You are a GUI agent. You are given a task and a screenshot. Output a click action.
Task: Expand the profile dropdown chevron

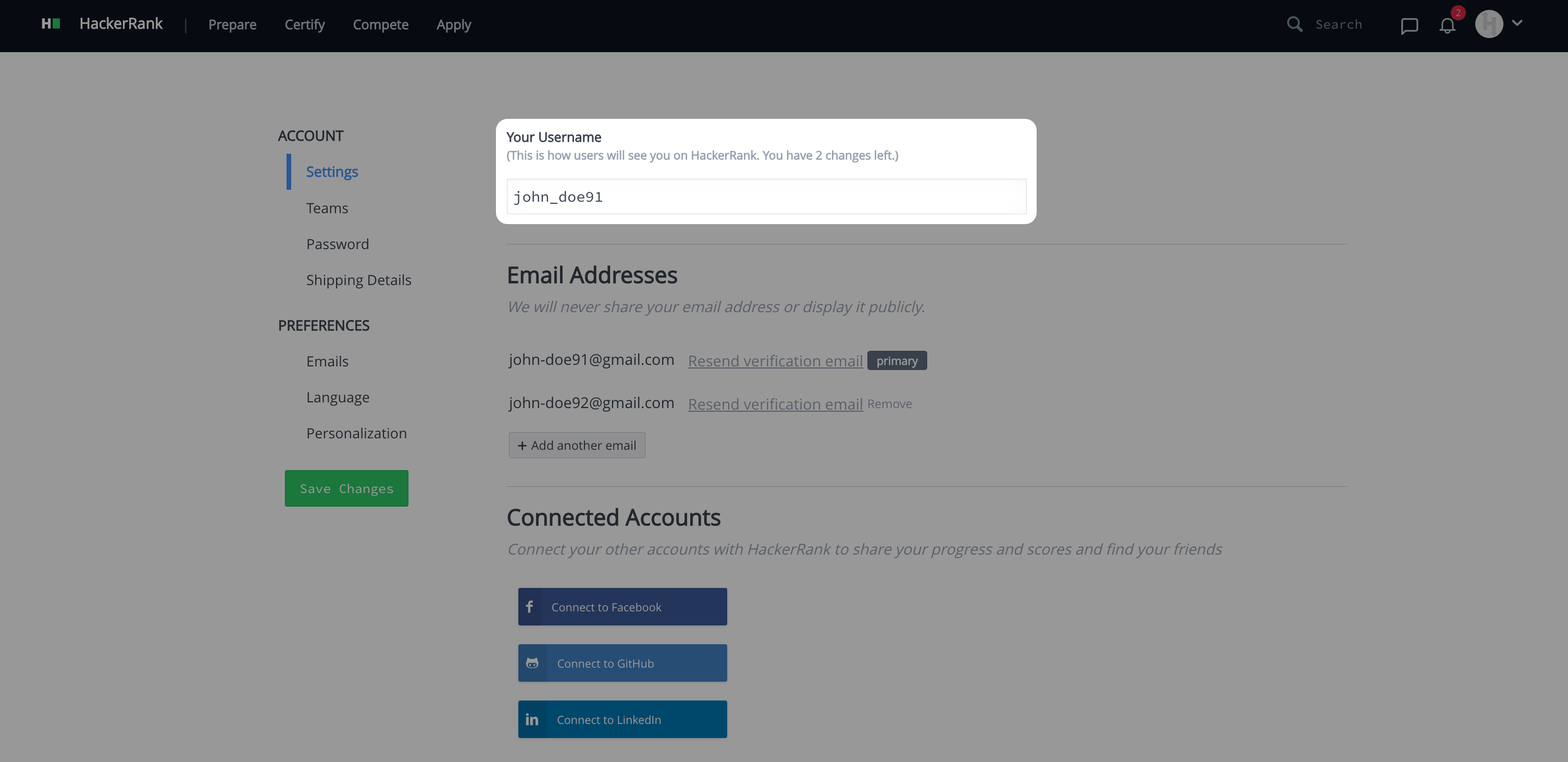tap(1517, 23)
